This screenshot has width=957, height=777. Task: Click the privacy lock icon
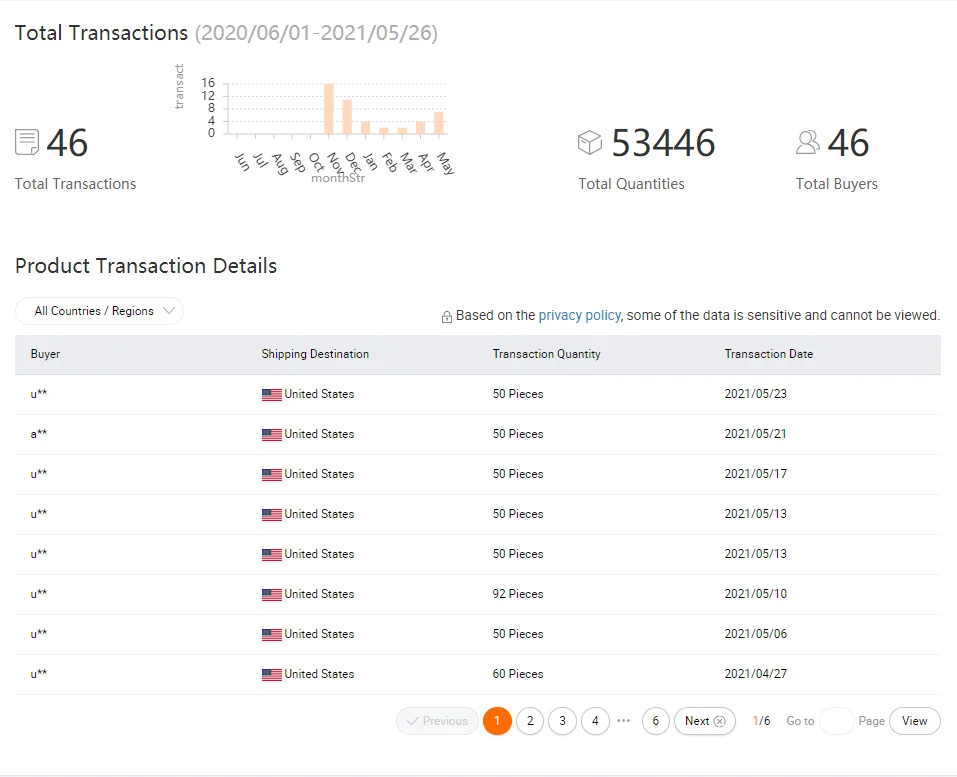click(x=447, y=317)
